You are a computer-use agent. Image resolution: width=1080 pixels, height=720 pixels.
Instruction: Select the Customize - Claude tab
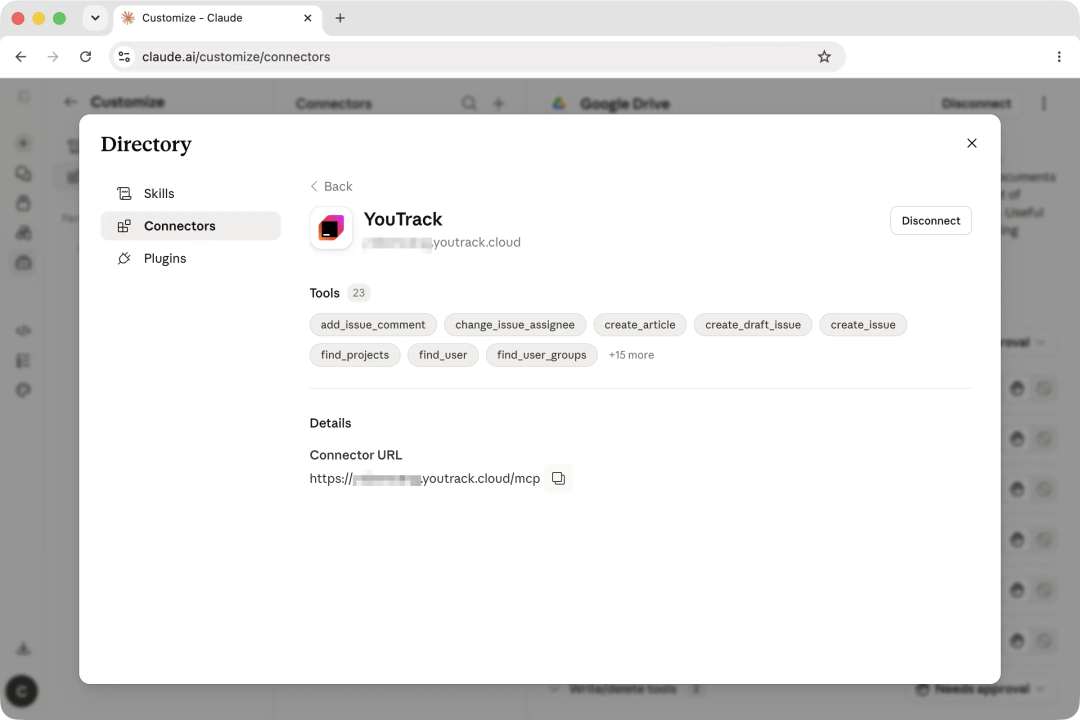coord(216,18)
